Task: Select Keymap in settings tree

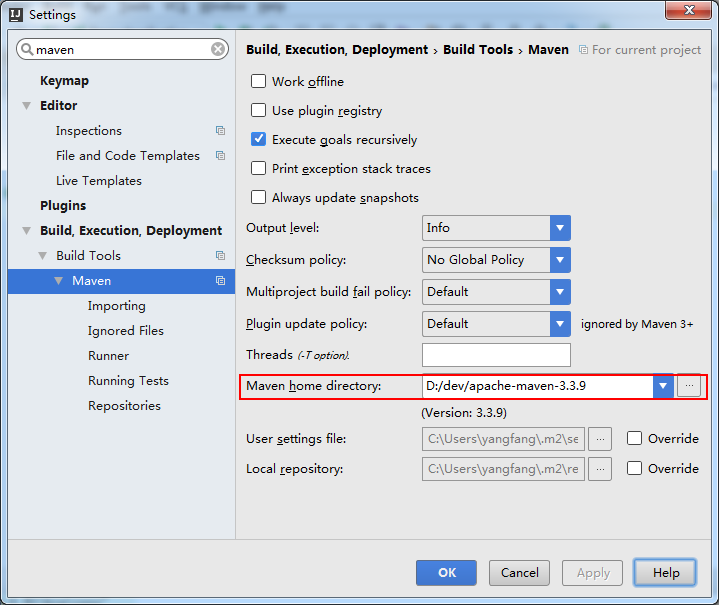Action: click(x=65, y=81)
